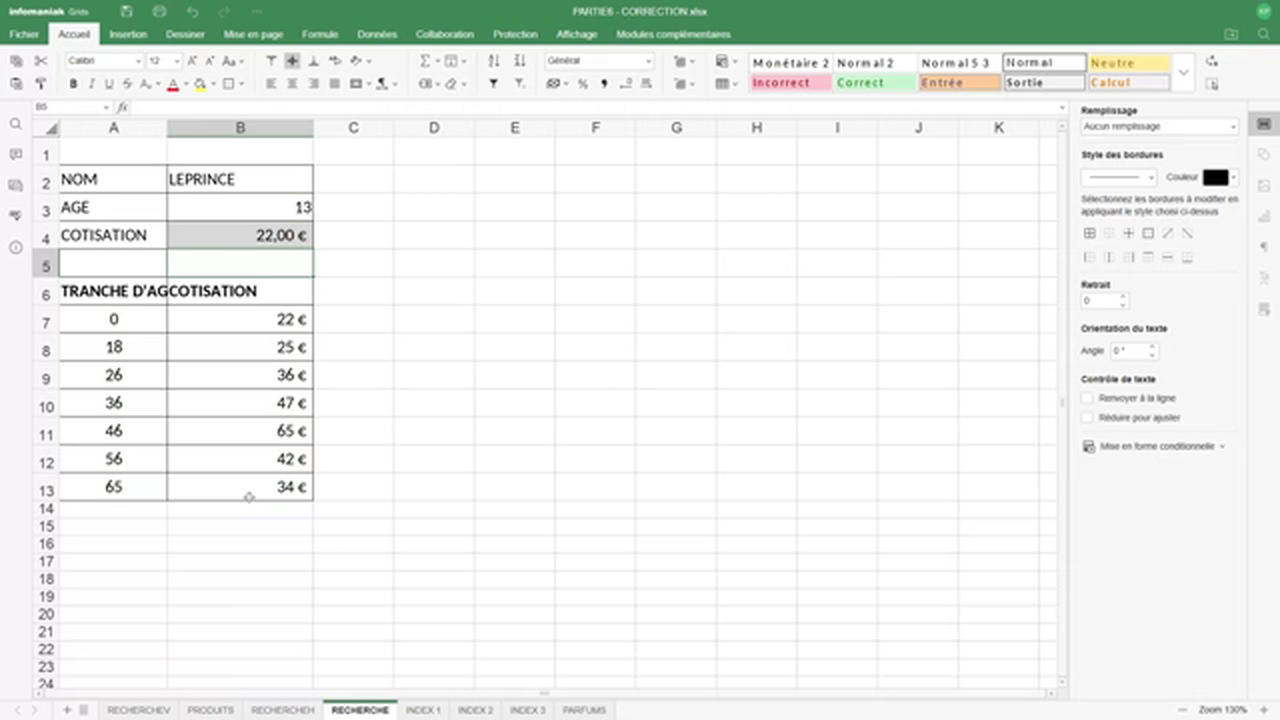Click the red font color button
The width and height of the screenshot is (1280, 720).
pos(172,84)
